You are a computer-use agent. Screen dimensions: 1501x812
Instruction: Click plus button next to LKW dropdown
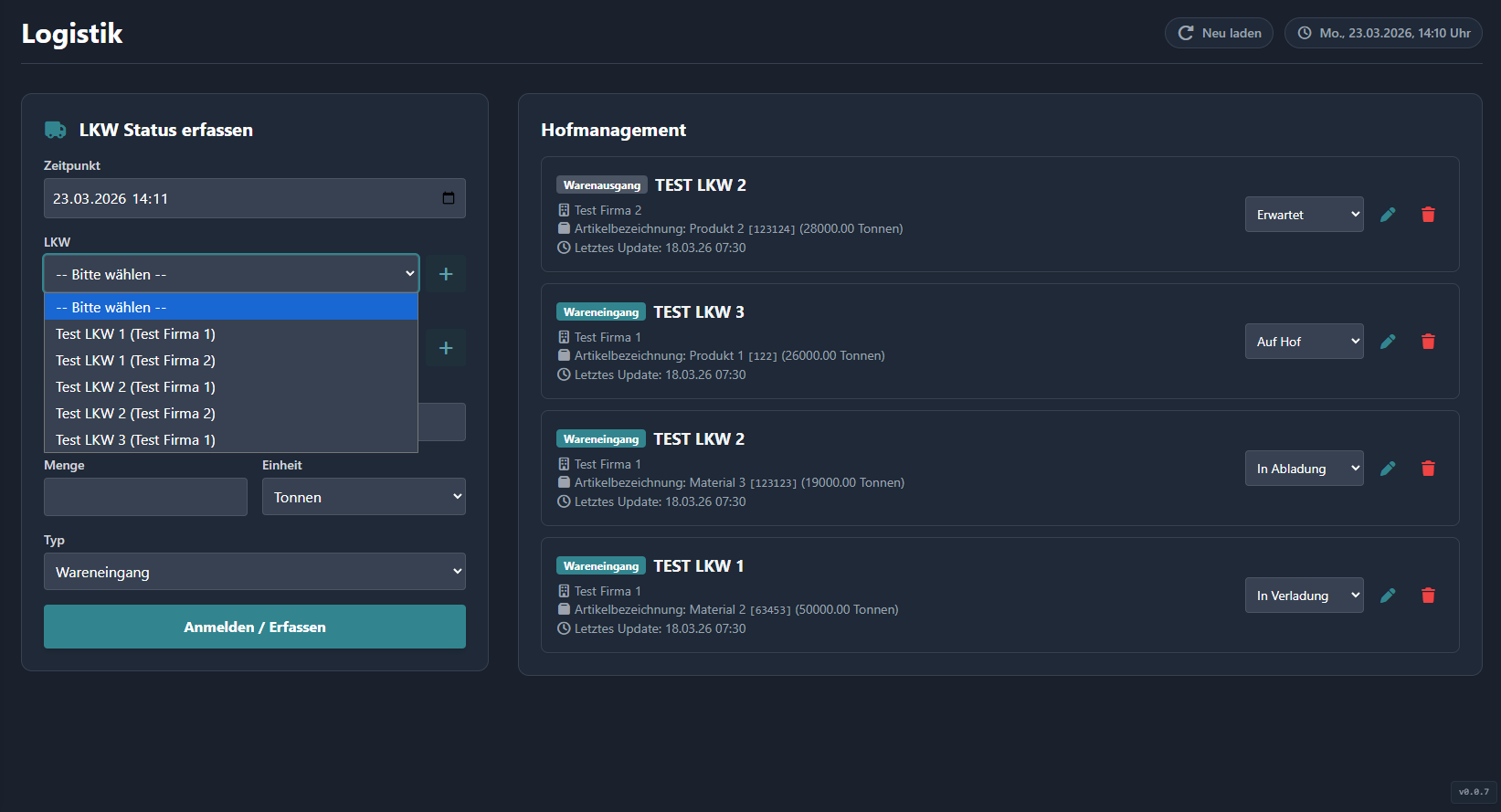[x=446, y=274]
